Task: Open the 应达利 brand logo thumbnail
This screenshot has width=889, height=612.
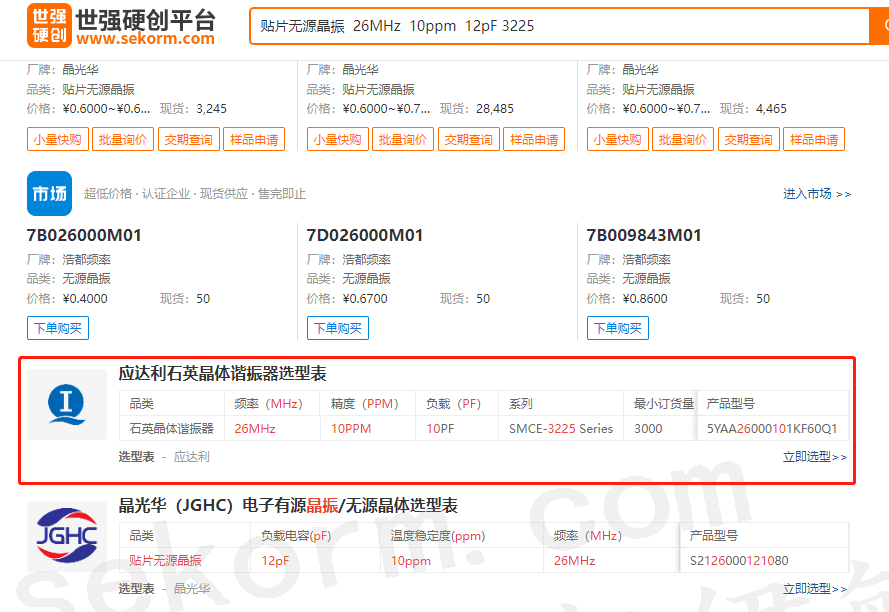Action: [x=67, y=404]
